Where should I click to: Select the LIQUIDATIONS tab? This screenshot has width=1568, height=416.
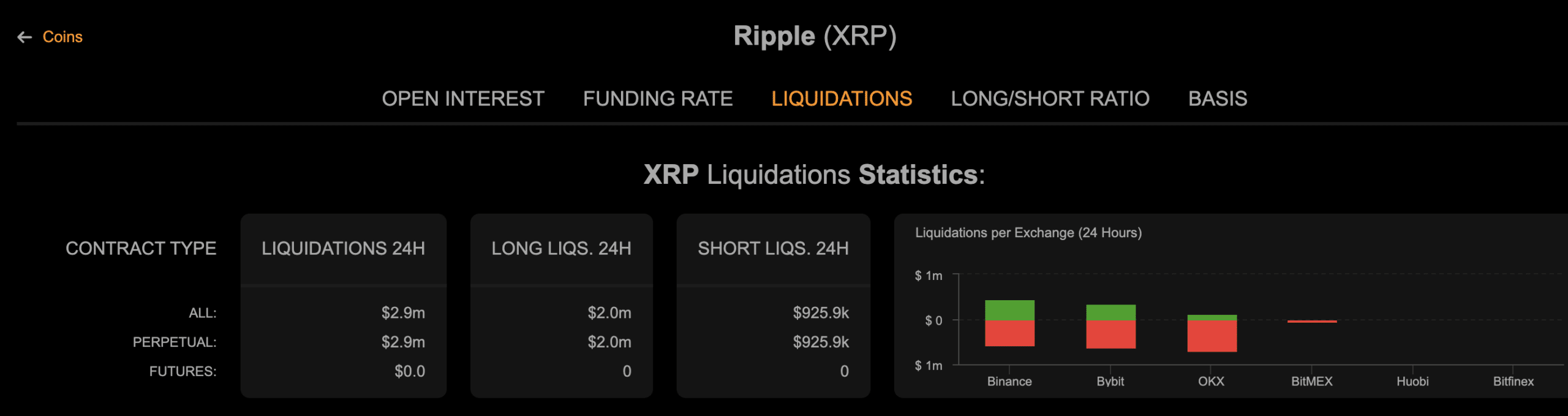[x=843, y=99]
